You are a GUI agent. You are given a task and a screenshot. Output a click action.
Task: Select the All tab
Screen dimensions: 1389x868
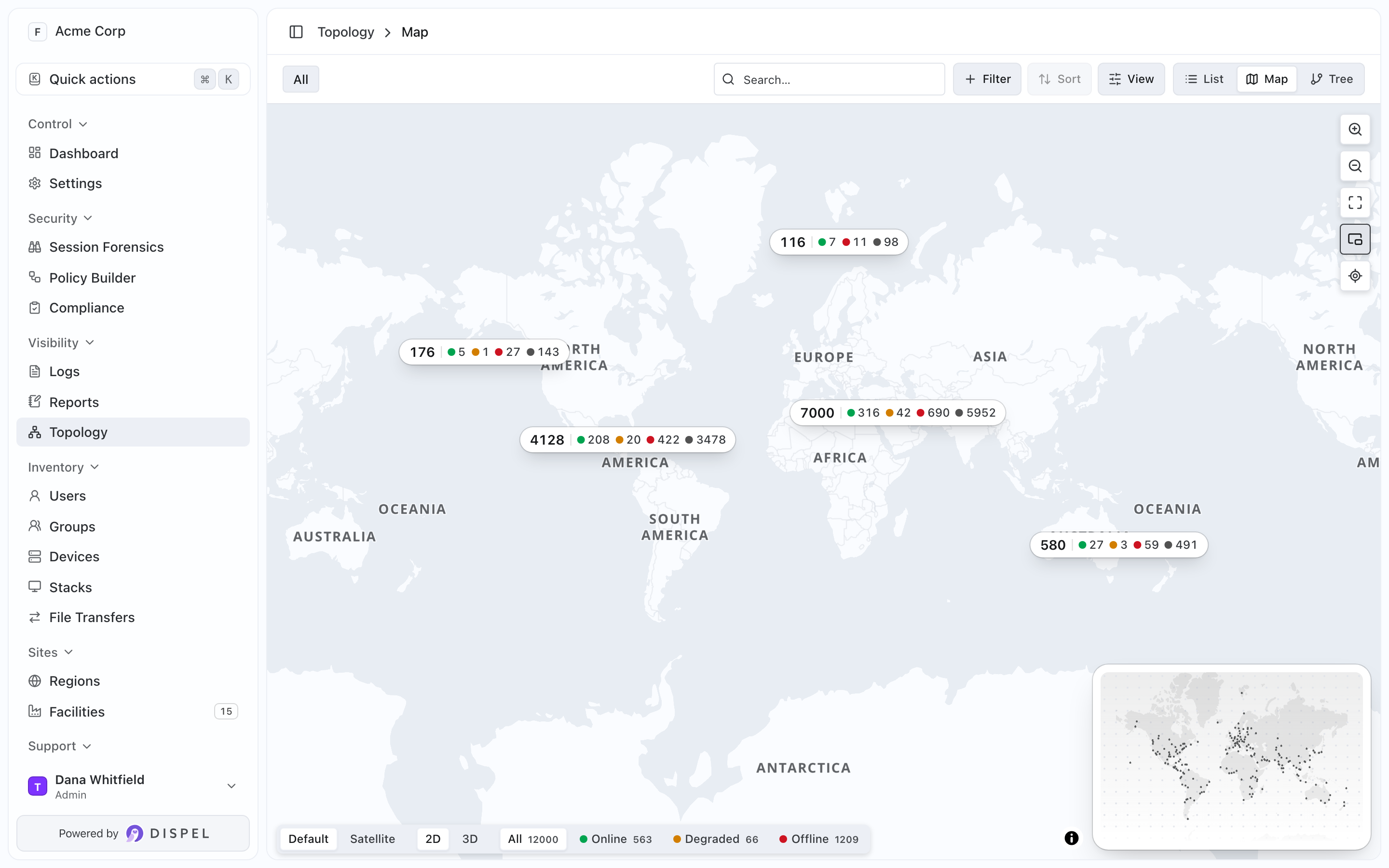pyautogui.click(x=301, y=79)
